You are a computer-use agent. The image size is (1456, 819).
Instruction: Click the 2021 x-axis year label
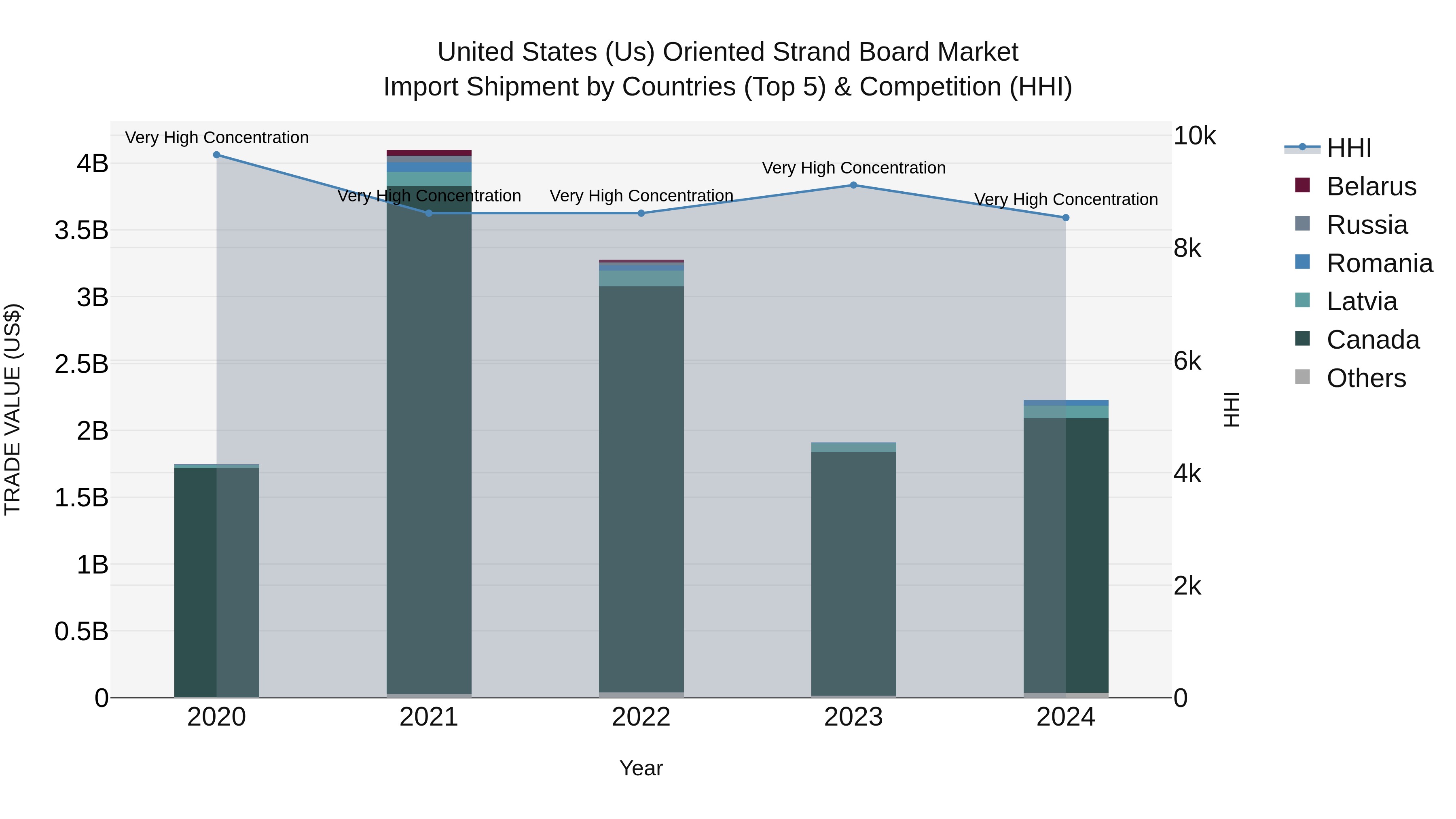pyautogui.click(x=429, y=717)
